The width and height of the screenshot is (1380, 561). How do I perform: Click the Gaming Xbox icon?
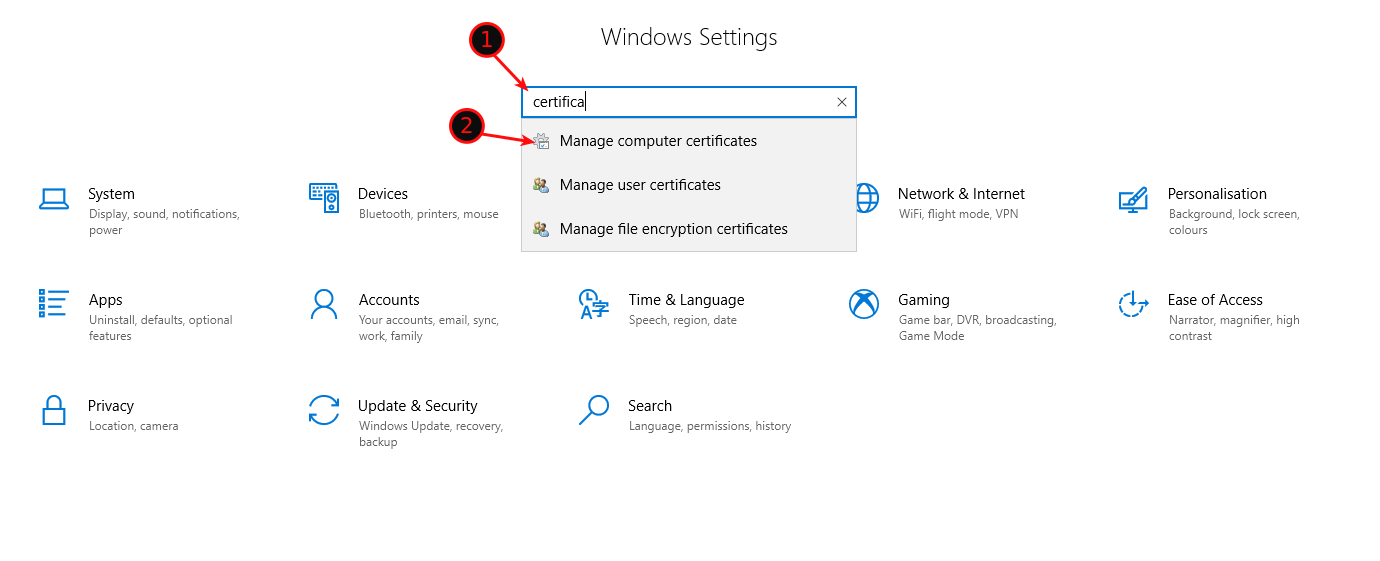click(863, 304)
